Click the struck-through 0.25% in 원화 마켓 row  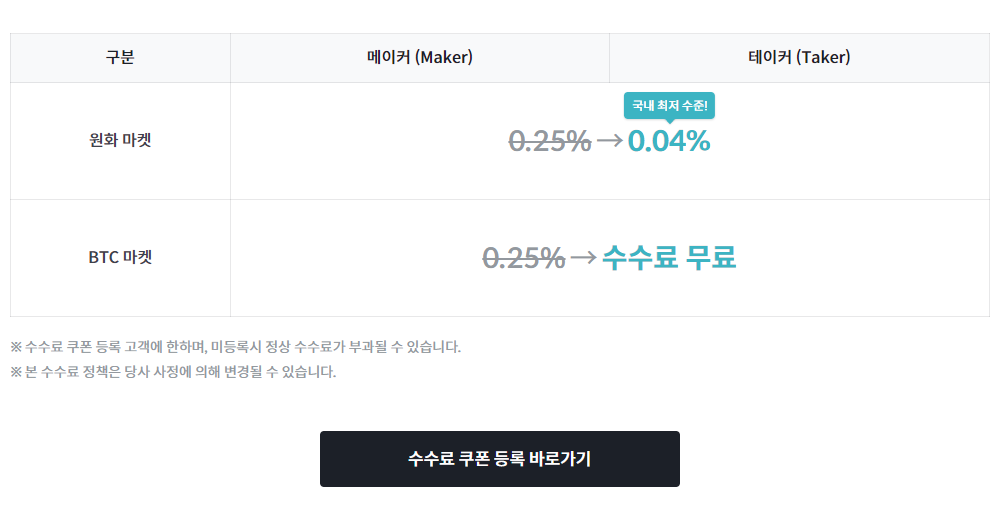550,141
